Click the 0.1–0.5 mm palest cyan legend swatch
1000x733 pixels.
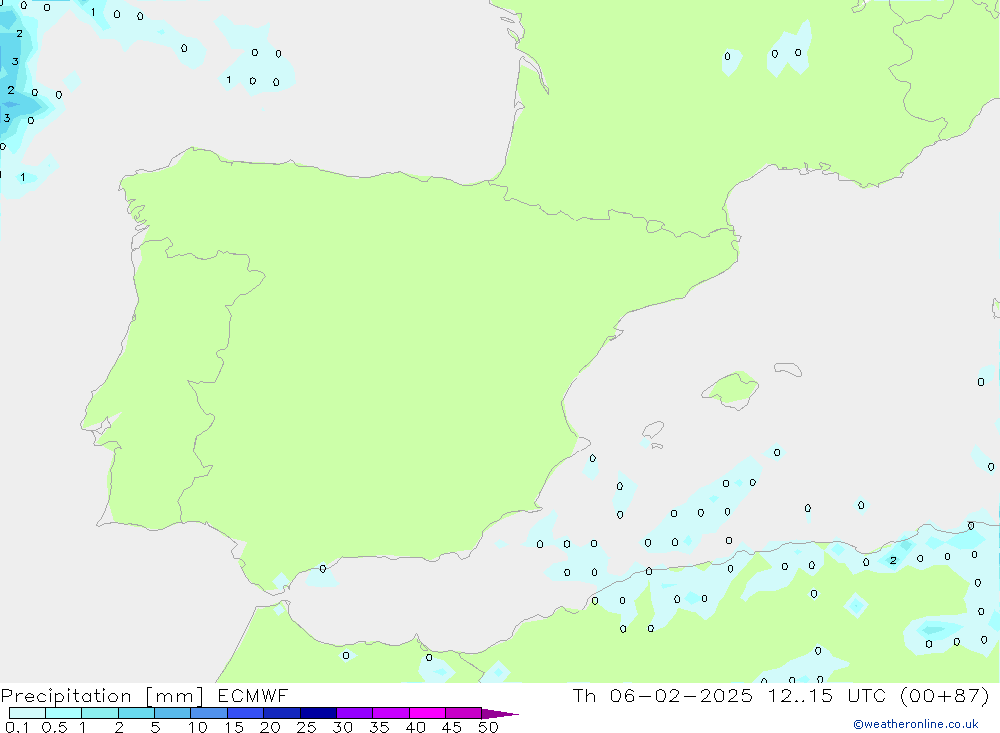coord(27,713)
